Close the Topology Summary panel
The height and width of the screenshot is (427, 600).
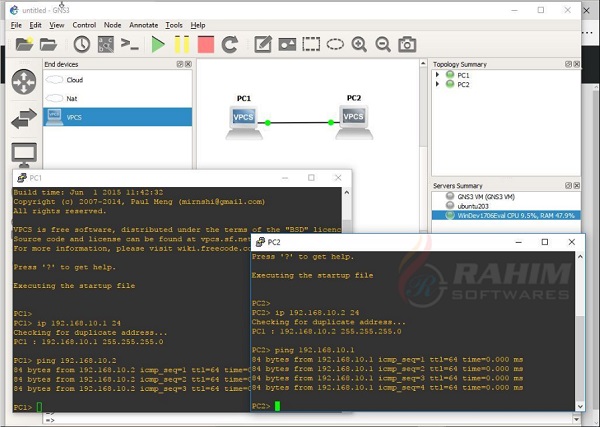point(577,64)
